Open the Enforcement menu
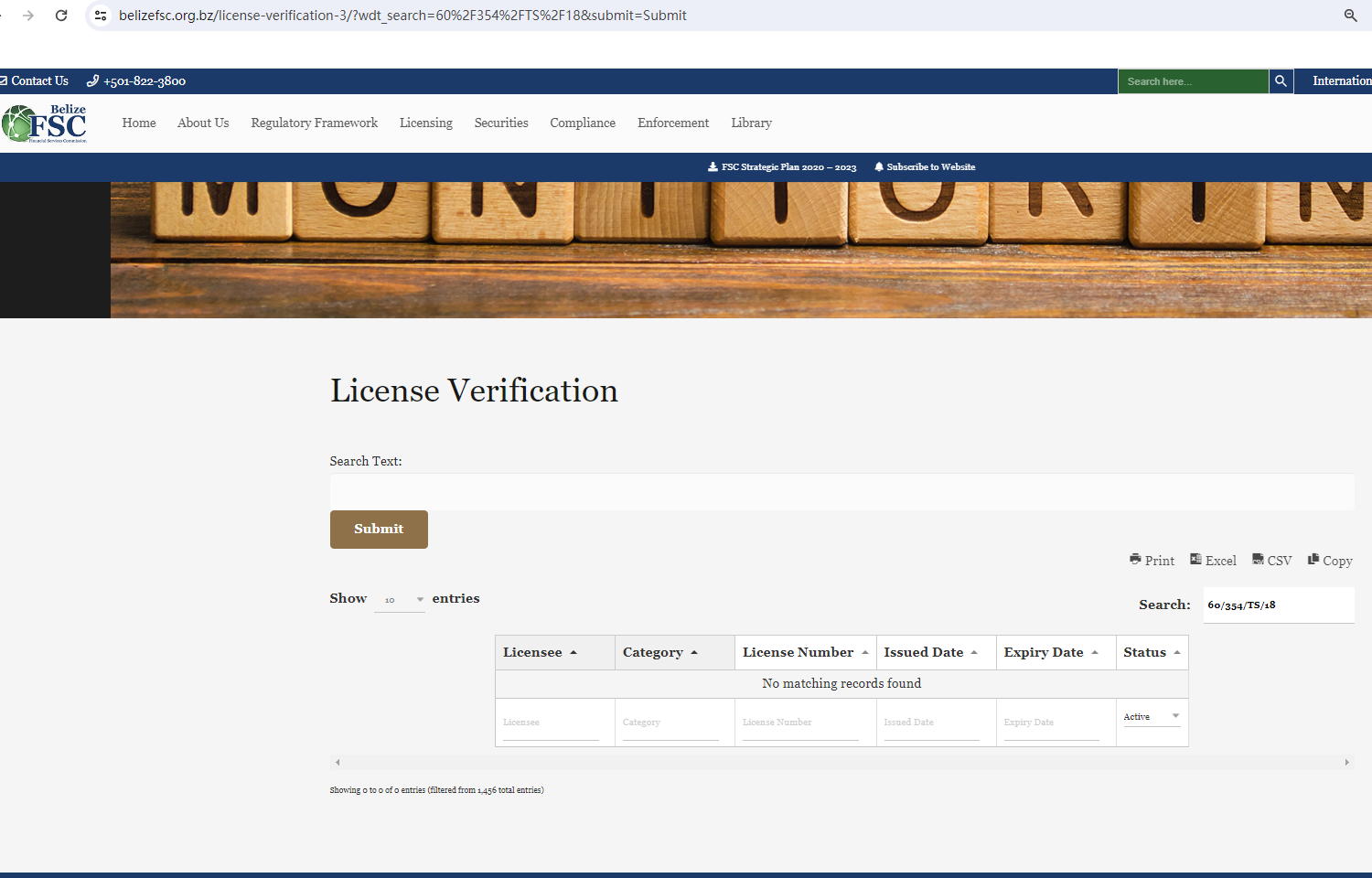The width and height of the screenshot is (1372, 878). (672, 123)
